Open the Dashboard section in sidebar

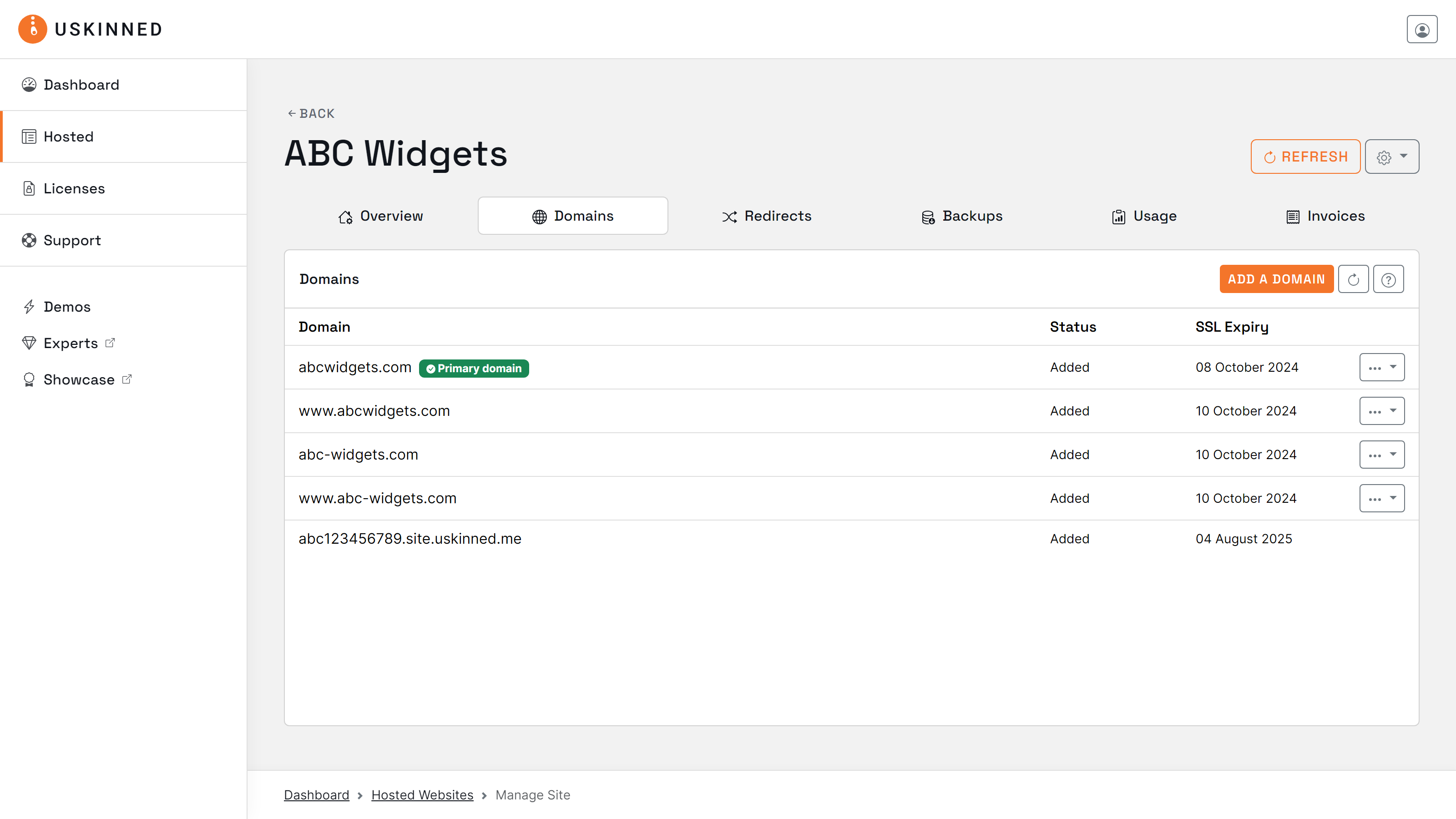coord(81,85)
